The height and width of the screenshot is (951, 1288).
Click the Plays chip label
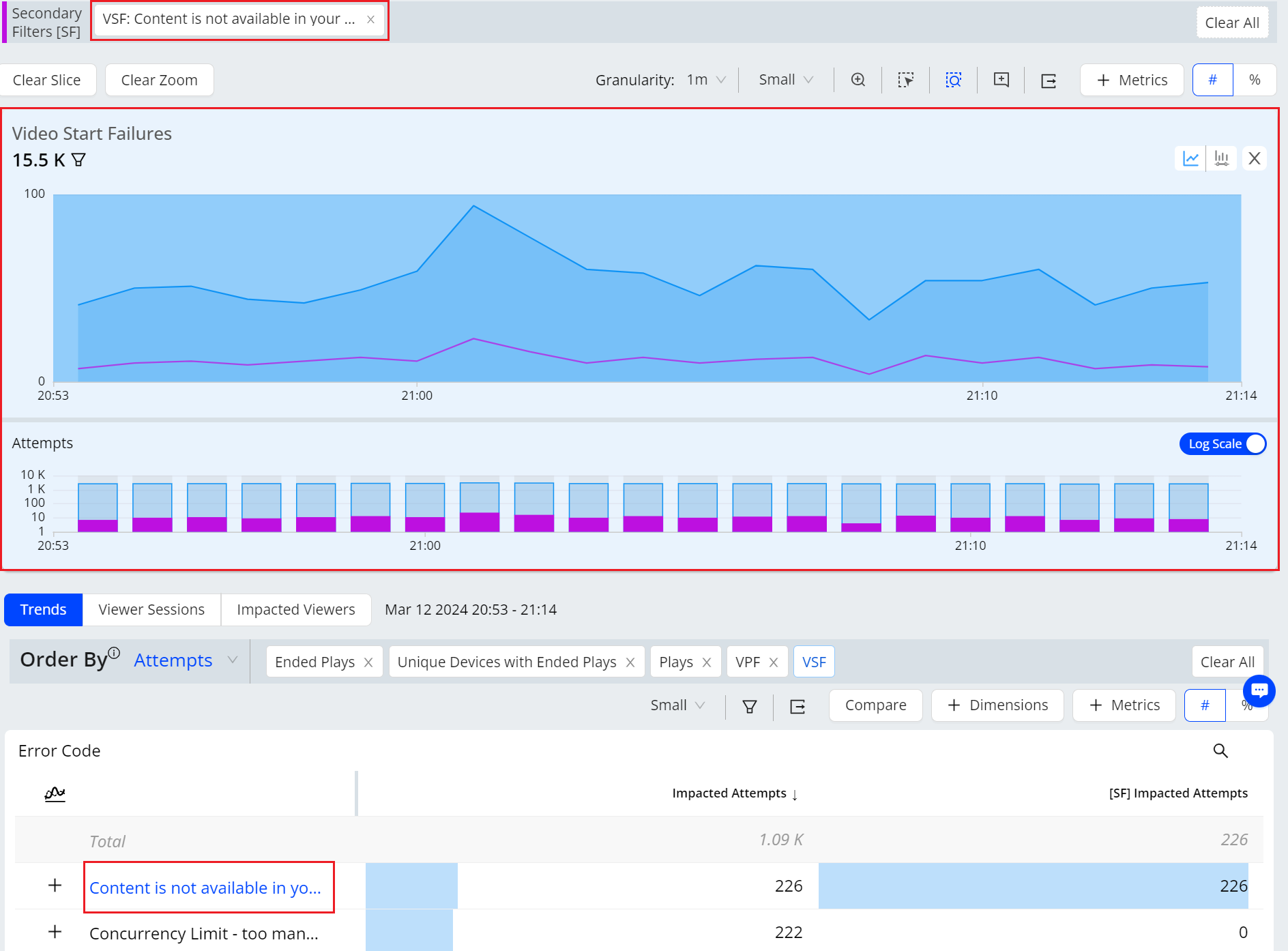pyautogui.click(x=676, y=662)
